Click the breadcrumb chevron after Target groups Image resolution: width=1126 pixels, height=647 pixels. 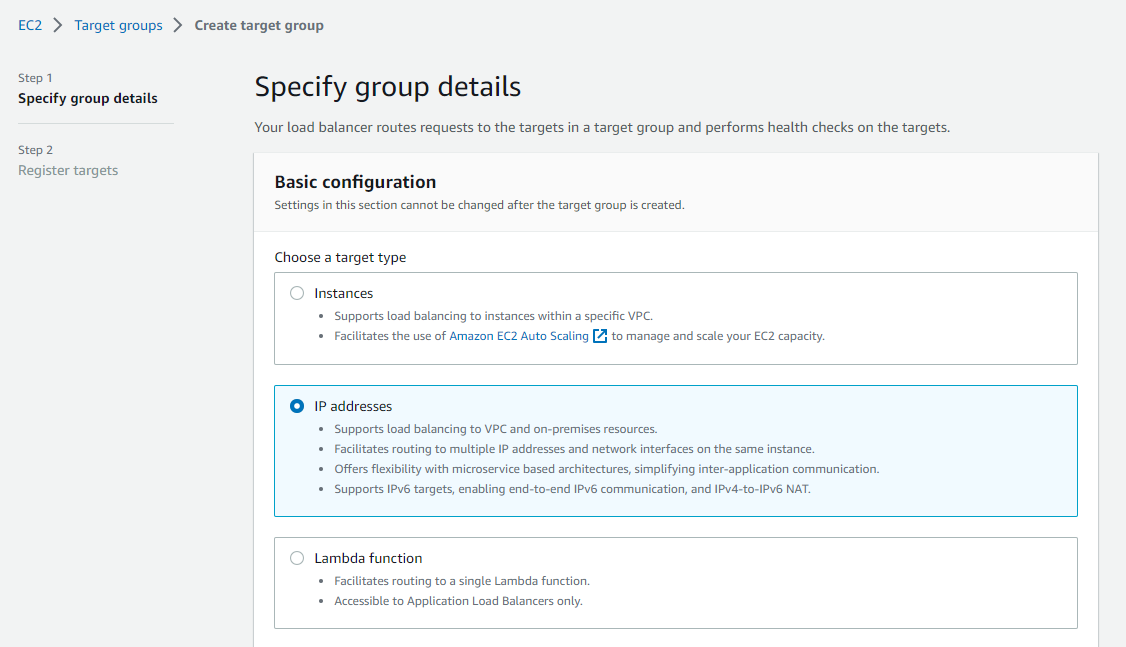coord(178,25)
